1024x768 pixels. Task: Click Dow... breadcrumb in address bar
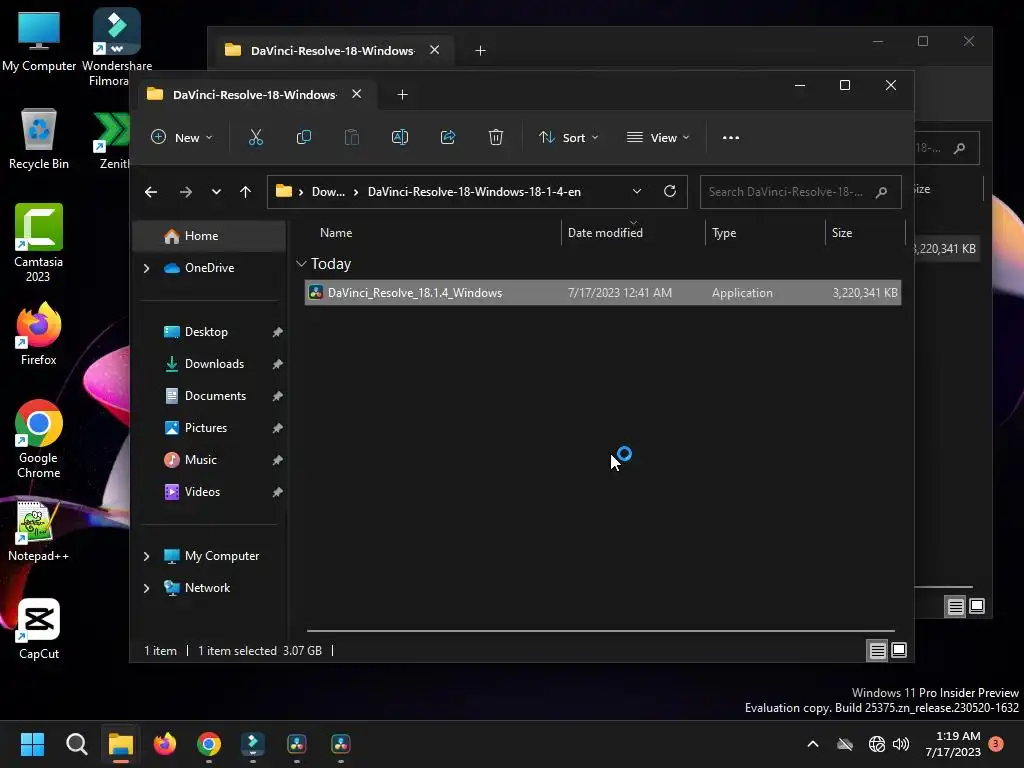click(328, 192)
